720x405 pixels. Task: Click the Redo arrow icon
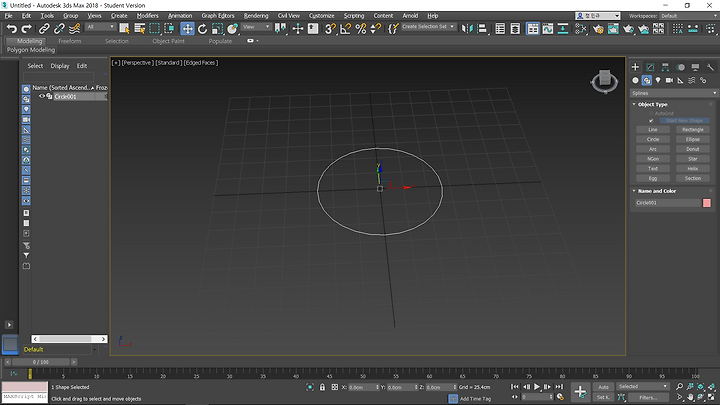point(27,29)
